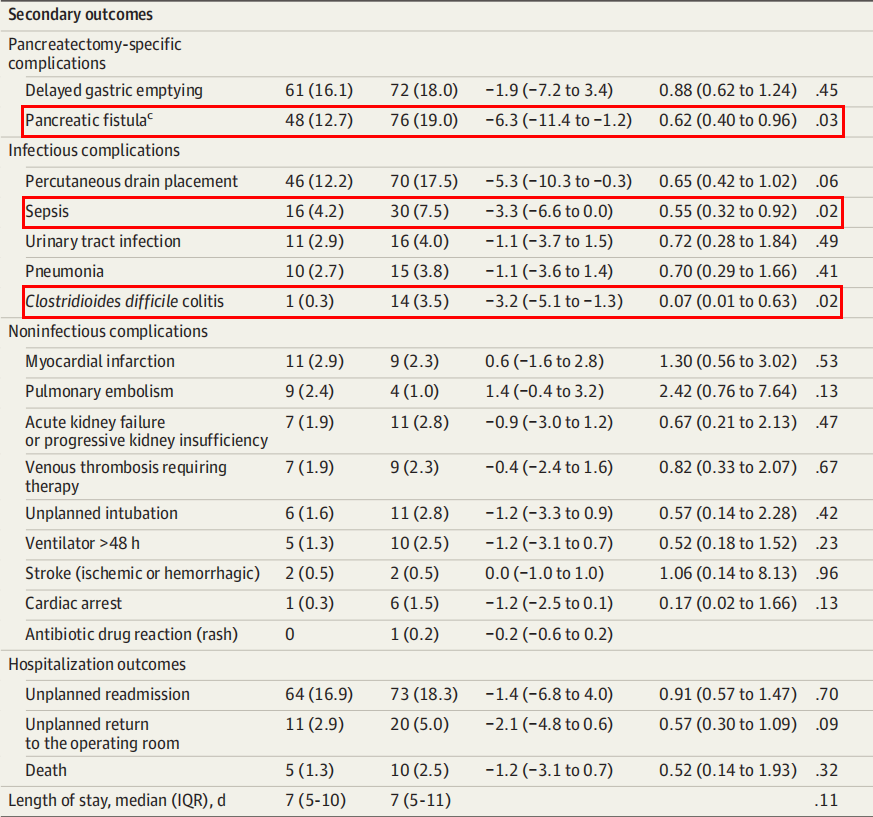Click the 'Percutaneous drain placement' label
Viewport: 873px width, 817px height.
pyautogui.click(x=131, y=181)
